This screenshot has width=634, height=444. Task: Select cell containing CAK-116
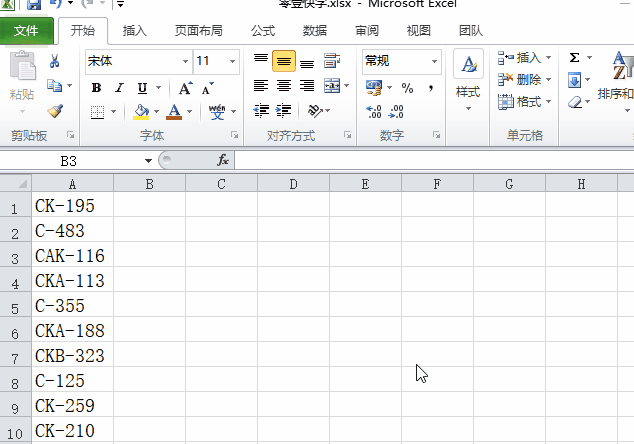pyautogui.click(x=73, y=256)
